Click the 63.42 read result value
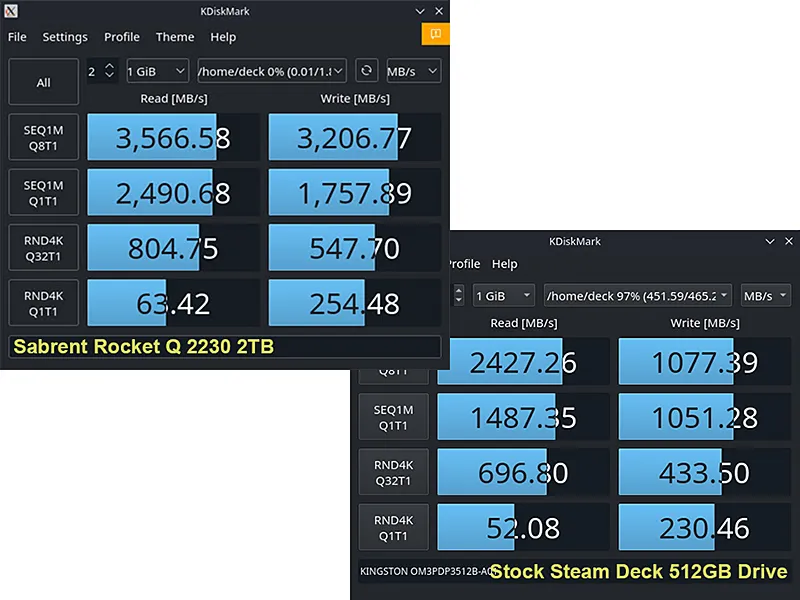Image resolution: width=800 pixels, height=600 pixels. (173, 304)
